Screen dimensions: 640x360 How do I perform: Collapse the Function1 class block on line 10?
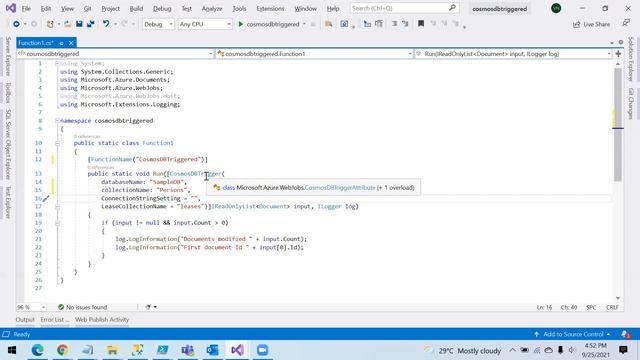click(x=57, y=143)
